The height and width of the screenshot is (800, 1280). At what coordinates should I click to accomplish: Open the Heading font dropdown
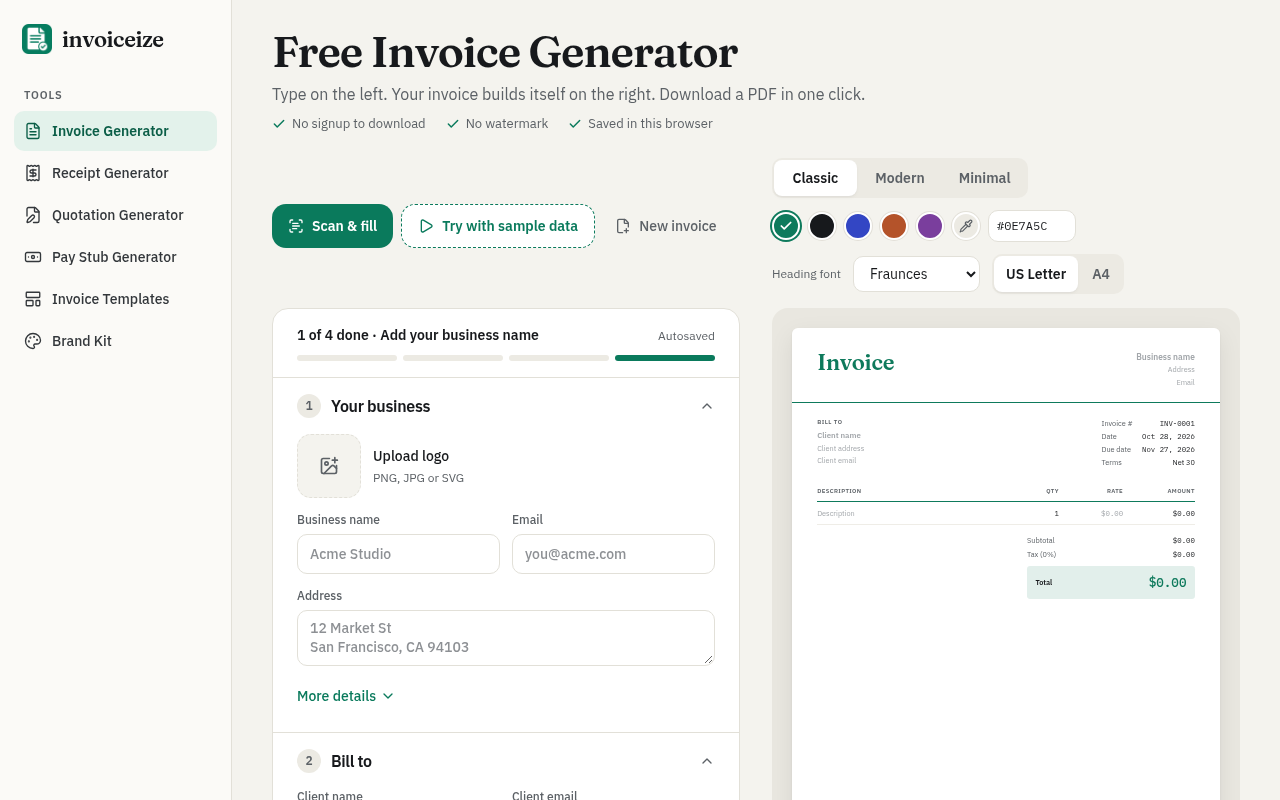(x=916, y=274)
